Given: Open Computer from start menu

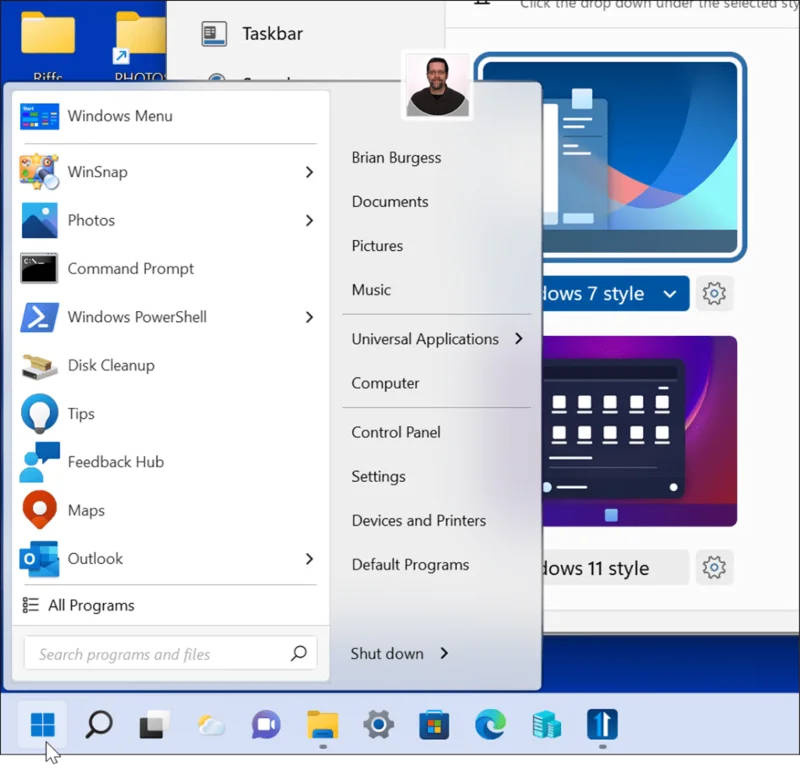Looking at the screenshot, I should [x=385, y=383].
